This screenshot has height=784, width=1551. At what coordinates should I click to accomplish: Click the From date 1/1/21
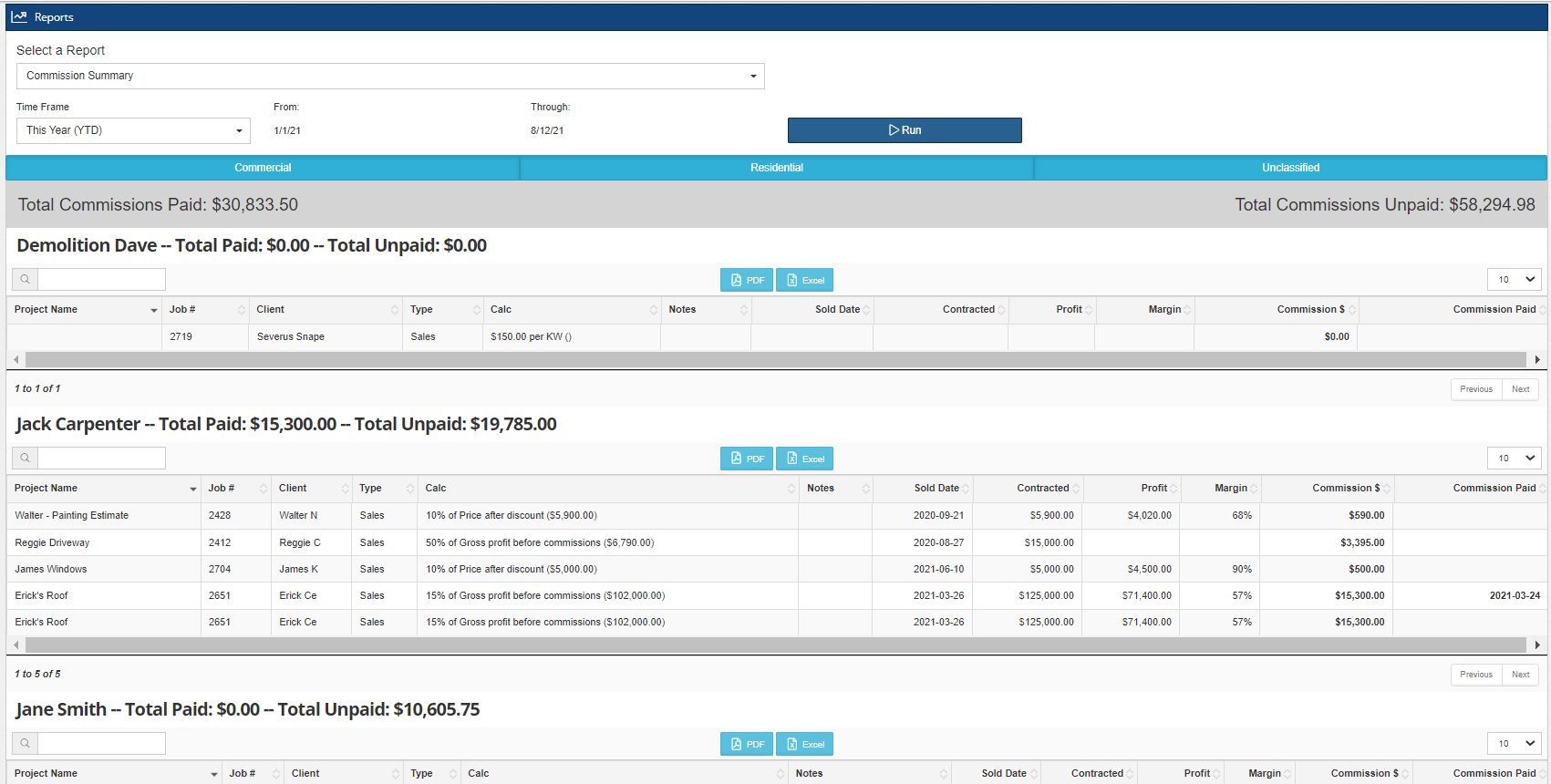pyautogui.click(x=287, y=131)
